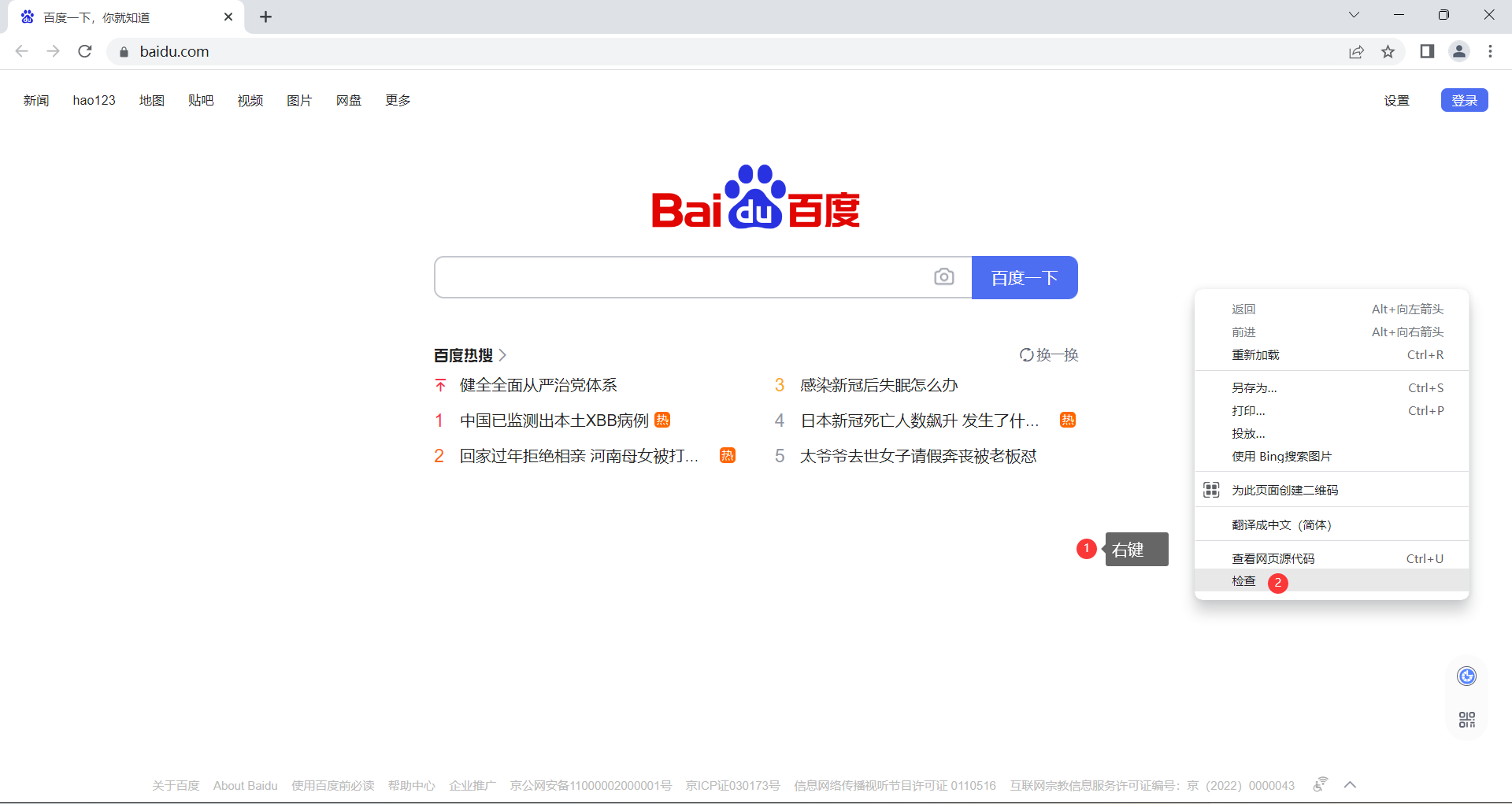Image resolution: width=1512 pixels, height=804 pixels.
Task: Click the tab search chevron at top
Action: point(1354,15)
